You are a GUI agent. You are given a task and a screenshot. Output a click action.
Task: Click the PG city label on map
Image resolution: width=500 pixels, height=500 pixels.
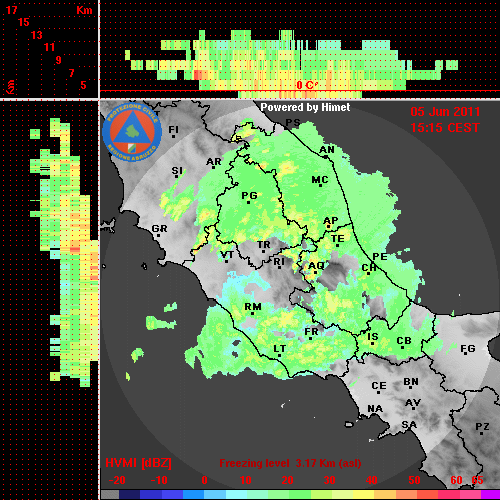[249, 195]
